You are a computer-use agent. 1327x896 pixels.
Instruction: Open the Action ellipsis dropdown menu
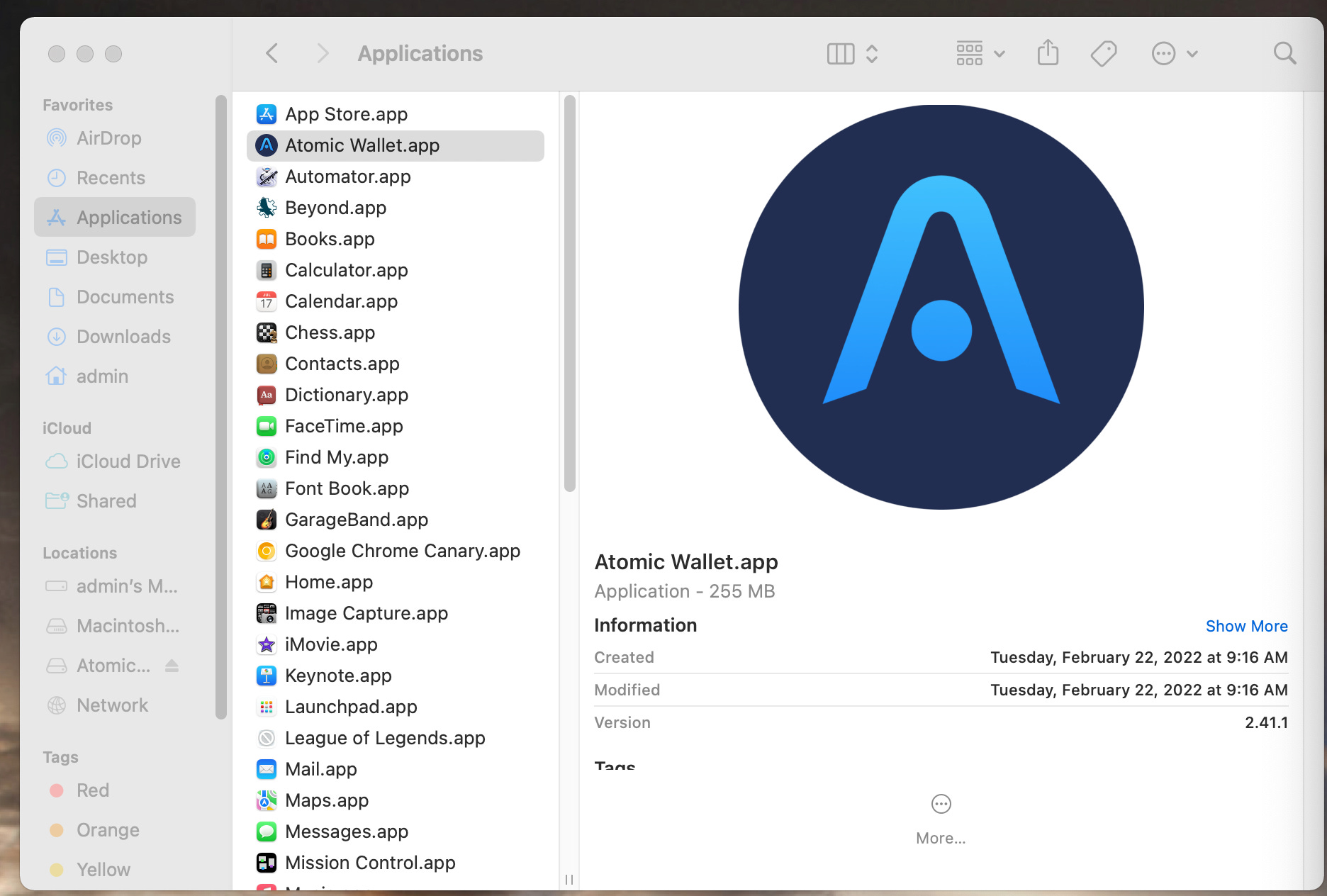coord(1175,53)
